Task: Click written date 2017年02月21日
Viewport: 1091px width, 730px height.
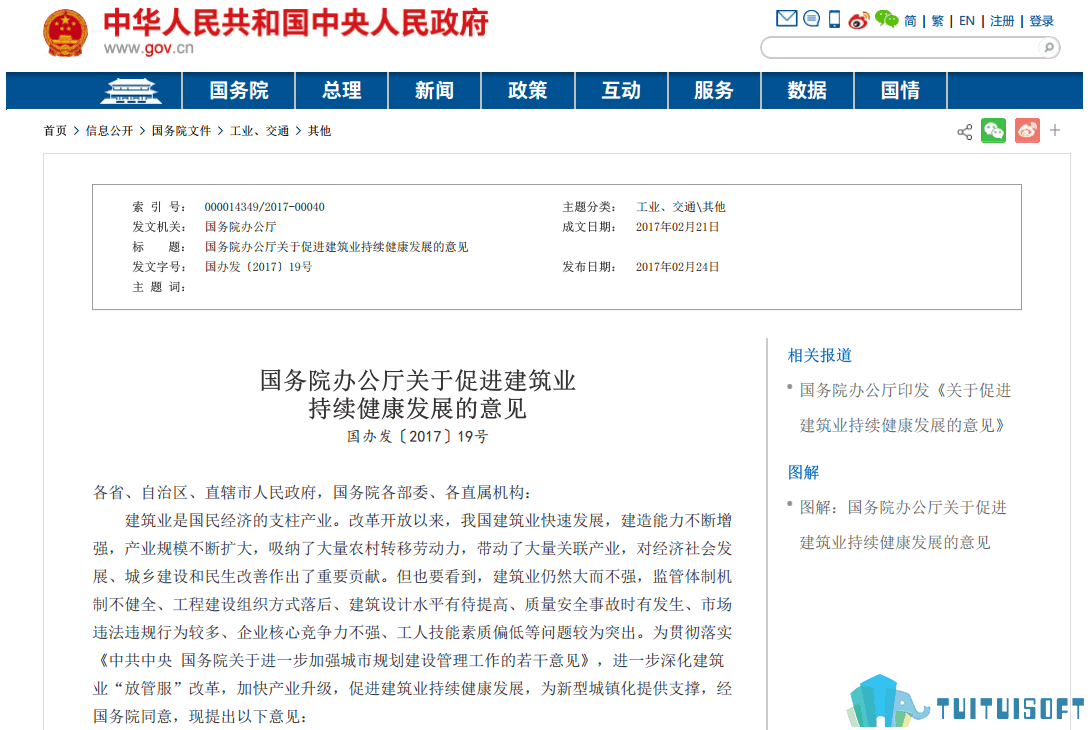Action: (x=677, y=227)
